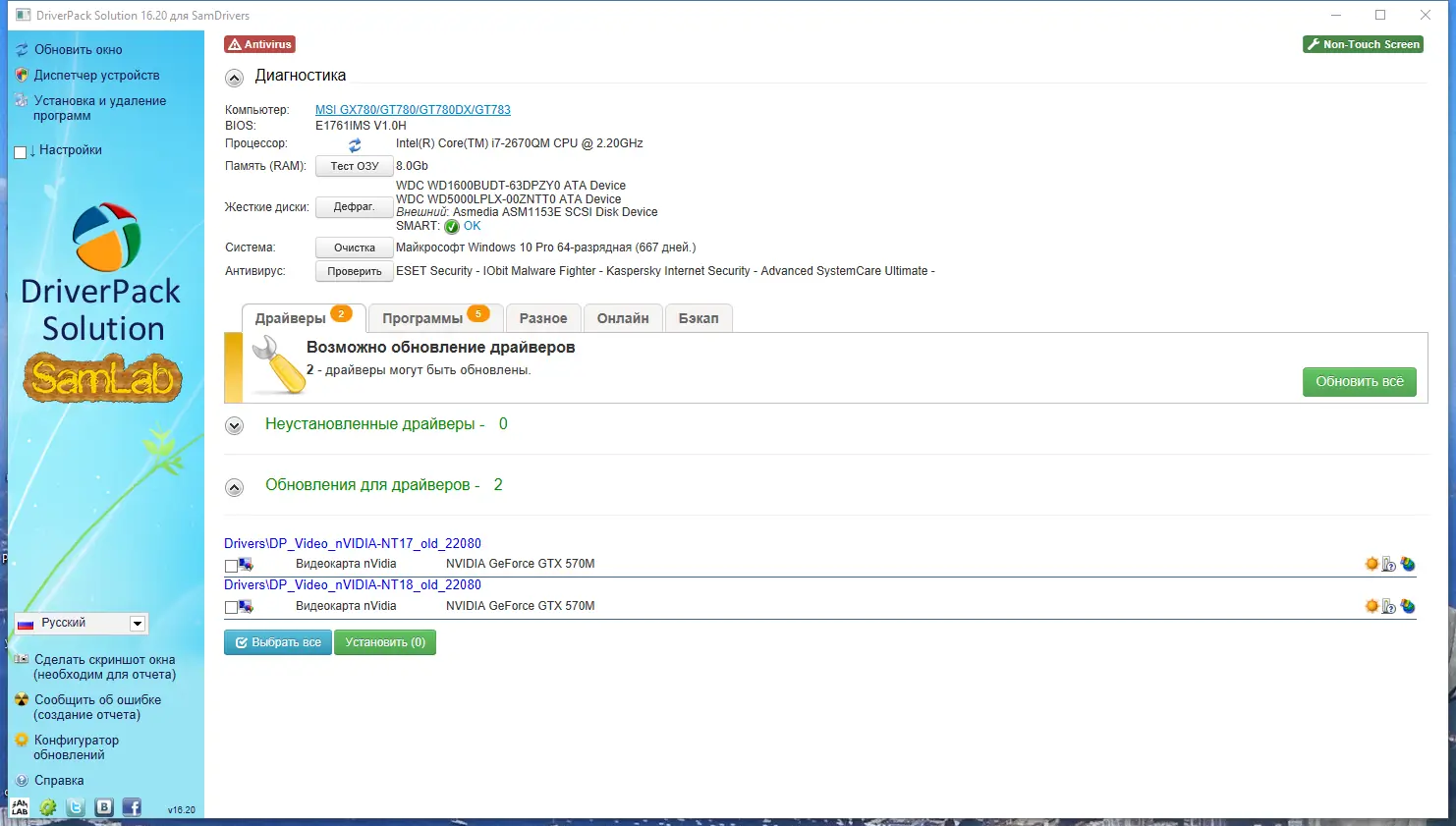Click the SamLab logo under DriverPack Solution
Viewport: 1456px width, 826px height.
pos(103,378)
